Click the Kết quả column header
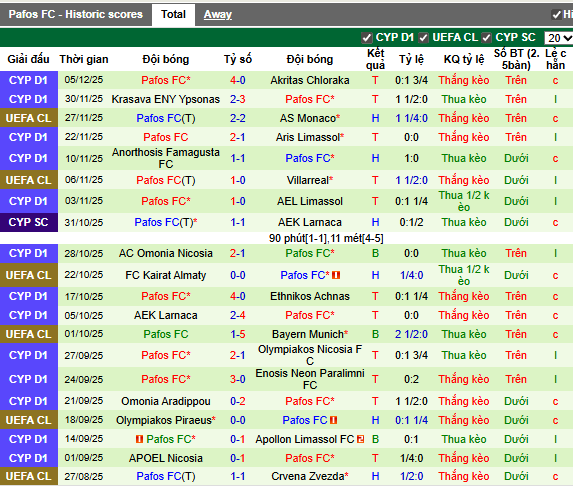573x486 pixels. (x=375, y=59)
